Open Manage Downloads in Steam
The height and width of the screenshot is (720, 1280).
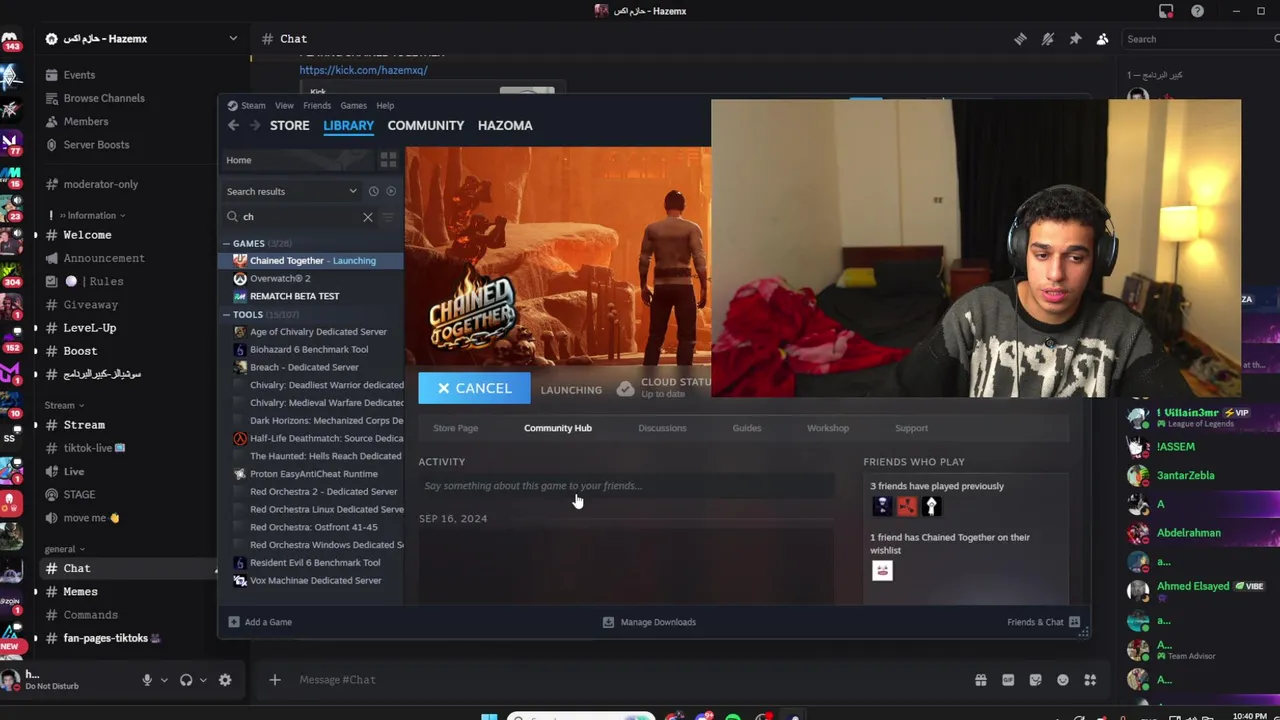649,622
